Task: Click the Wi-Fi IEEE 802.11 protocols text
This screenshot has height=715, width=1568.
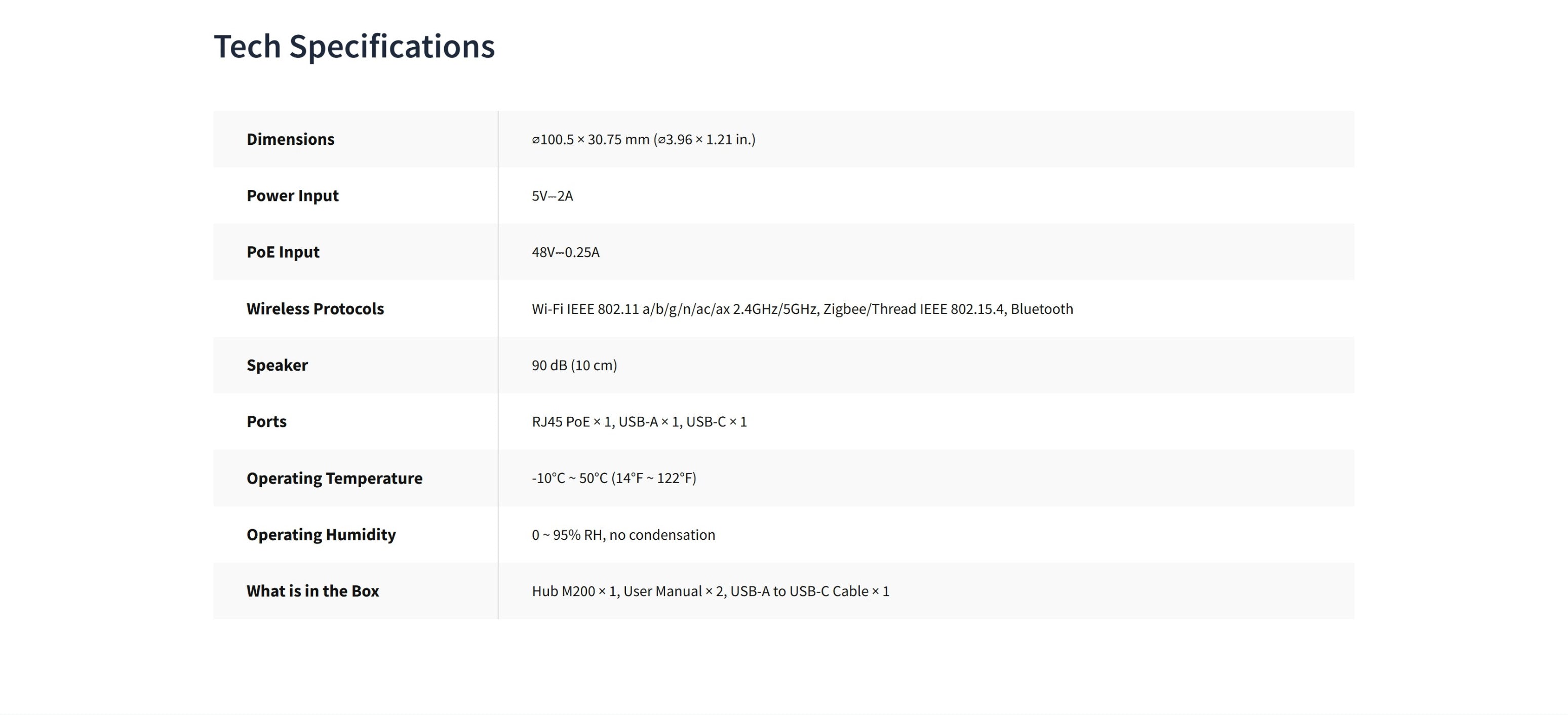Action: point(630,309)
